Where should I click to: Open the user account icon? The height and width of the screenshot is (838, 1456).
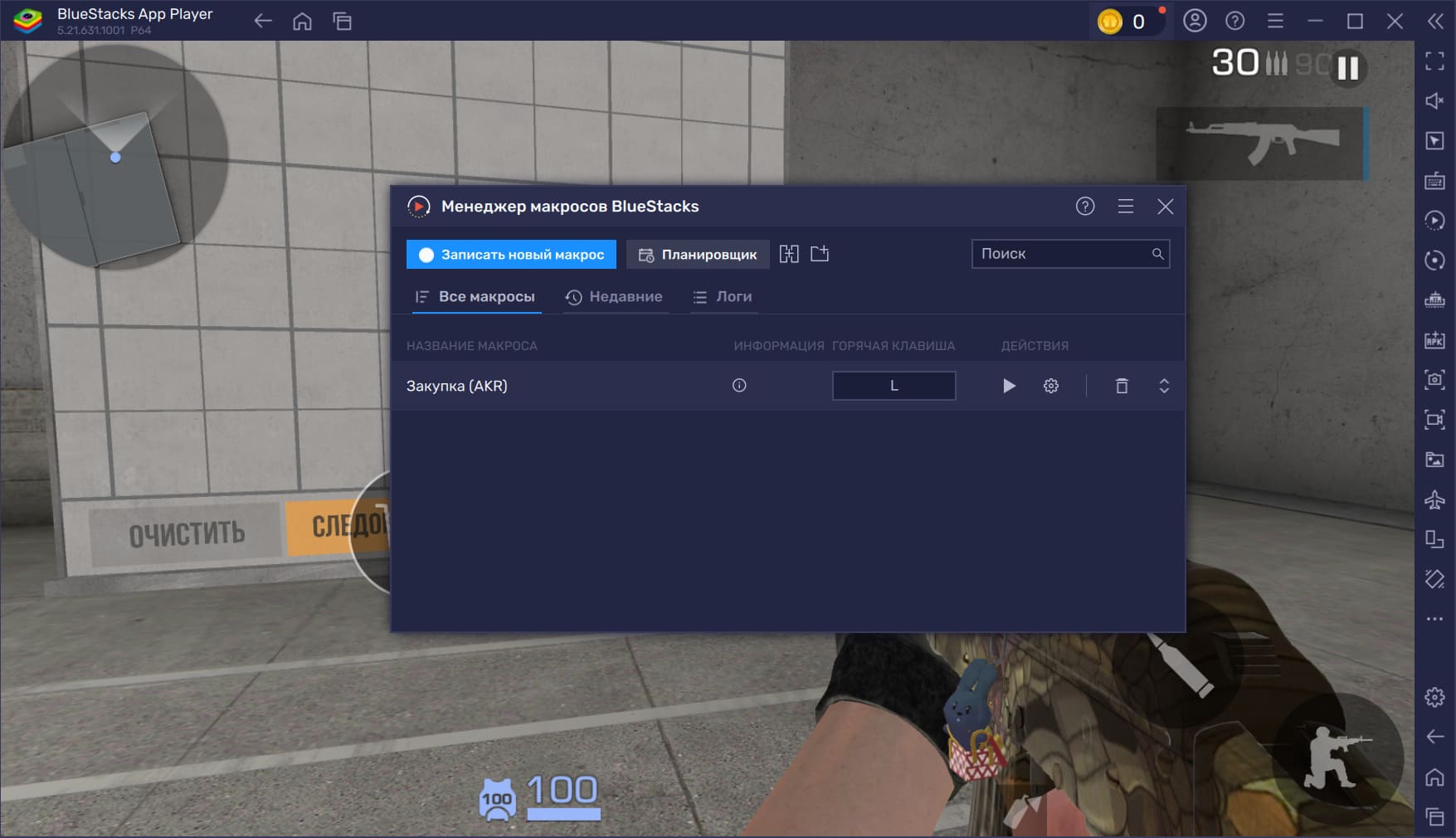click(1195, 21)
